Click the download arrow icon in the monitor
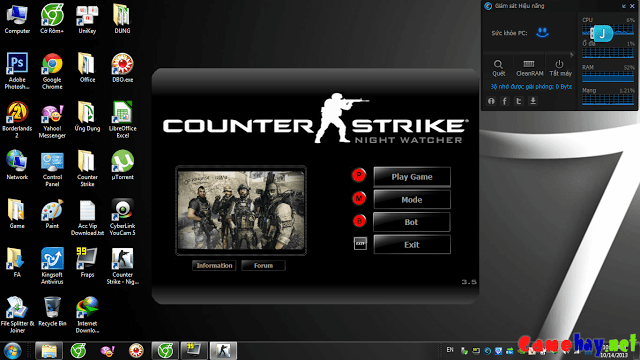The height and width of the screenshot is (360, 640). pyautogui.click(x=533, y=101)
